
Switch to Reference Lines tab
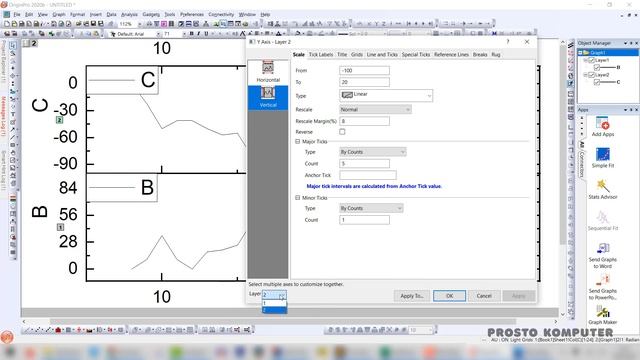[451, 54]
